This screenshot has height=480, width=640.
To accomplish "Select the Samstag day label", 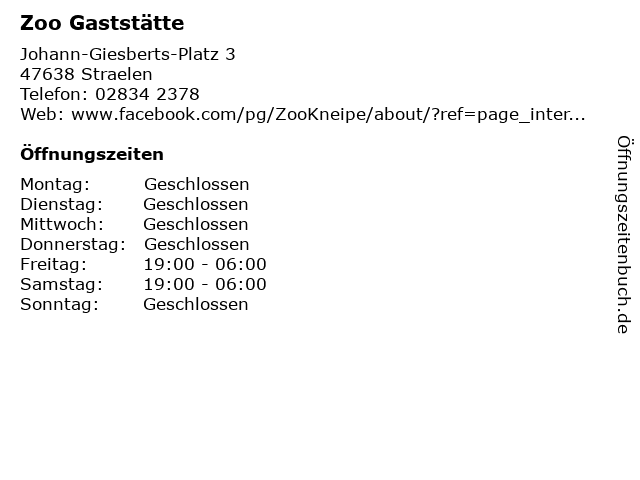I will tap(62, 284).
